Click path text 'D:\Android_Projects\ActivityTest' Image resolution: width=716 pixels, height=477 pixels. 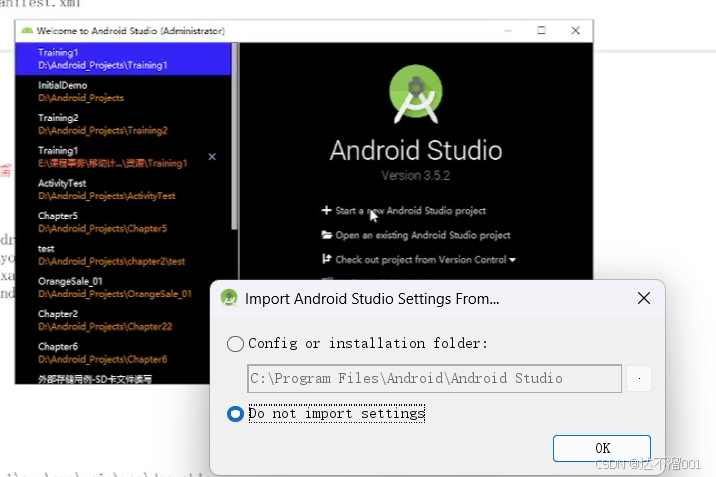click(107, 196)
